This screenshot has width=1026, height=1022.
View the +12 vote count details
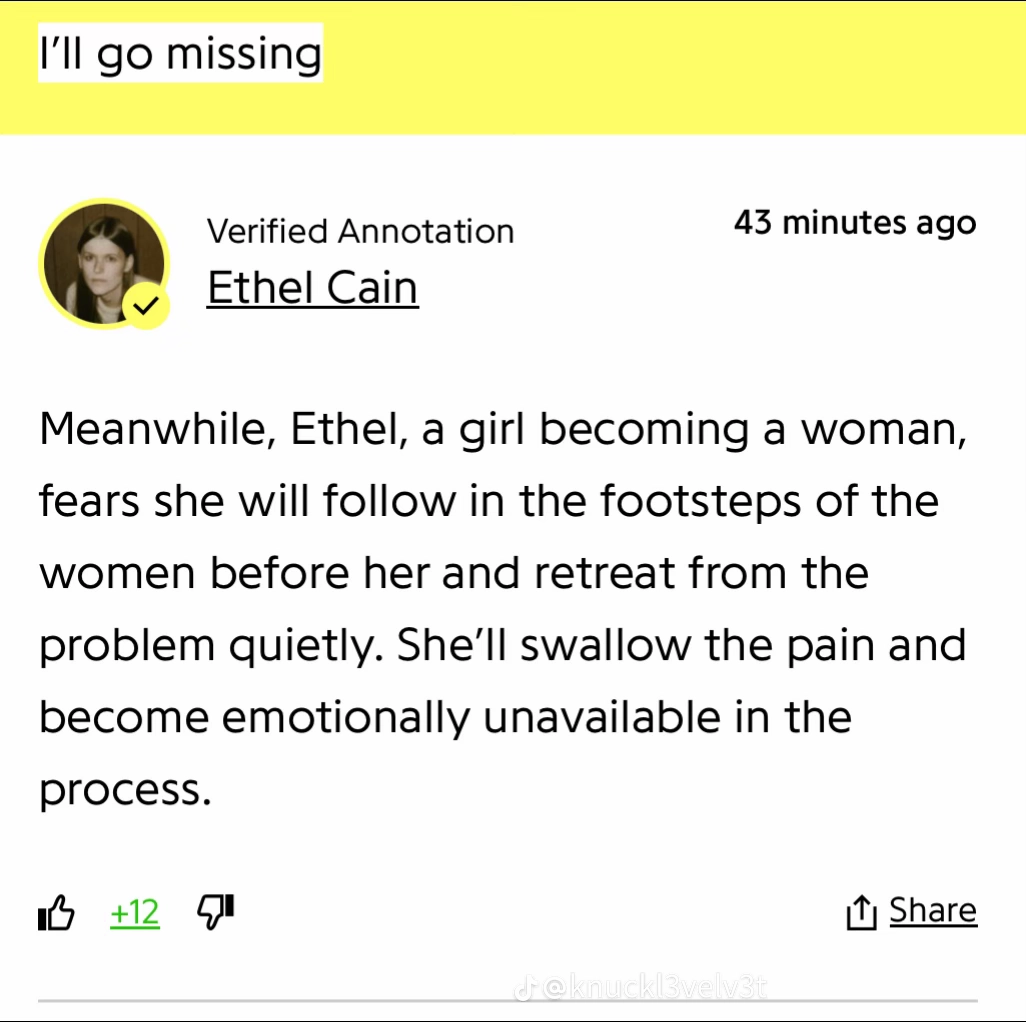coord(135,912)
